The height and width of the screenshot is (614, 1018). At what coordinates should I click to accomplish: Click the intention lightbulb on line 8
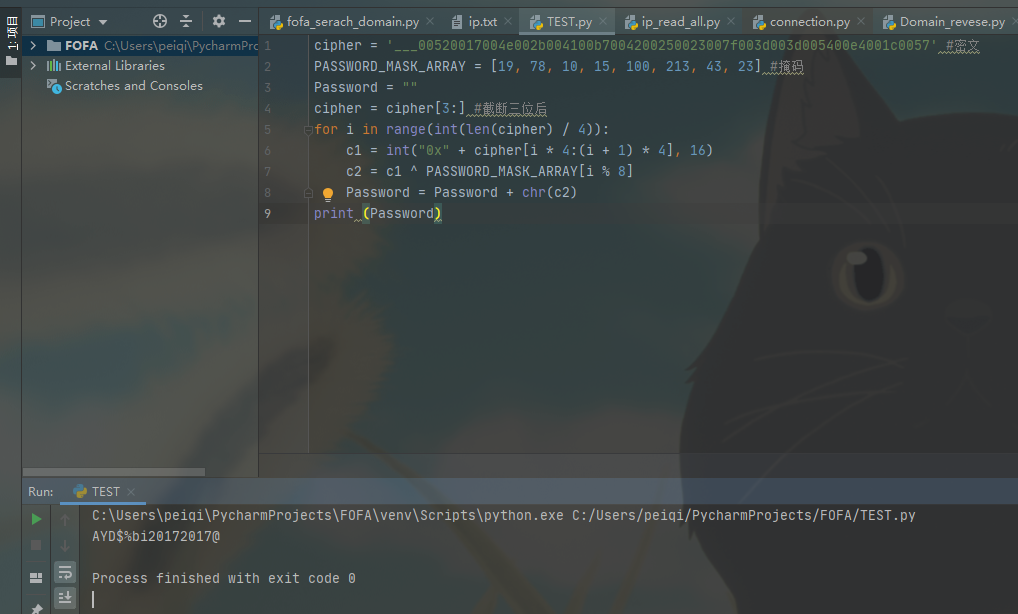(x=327, y=194)
